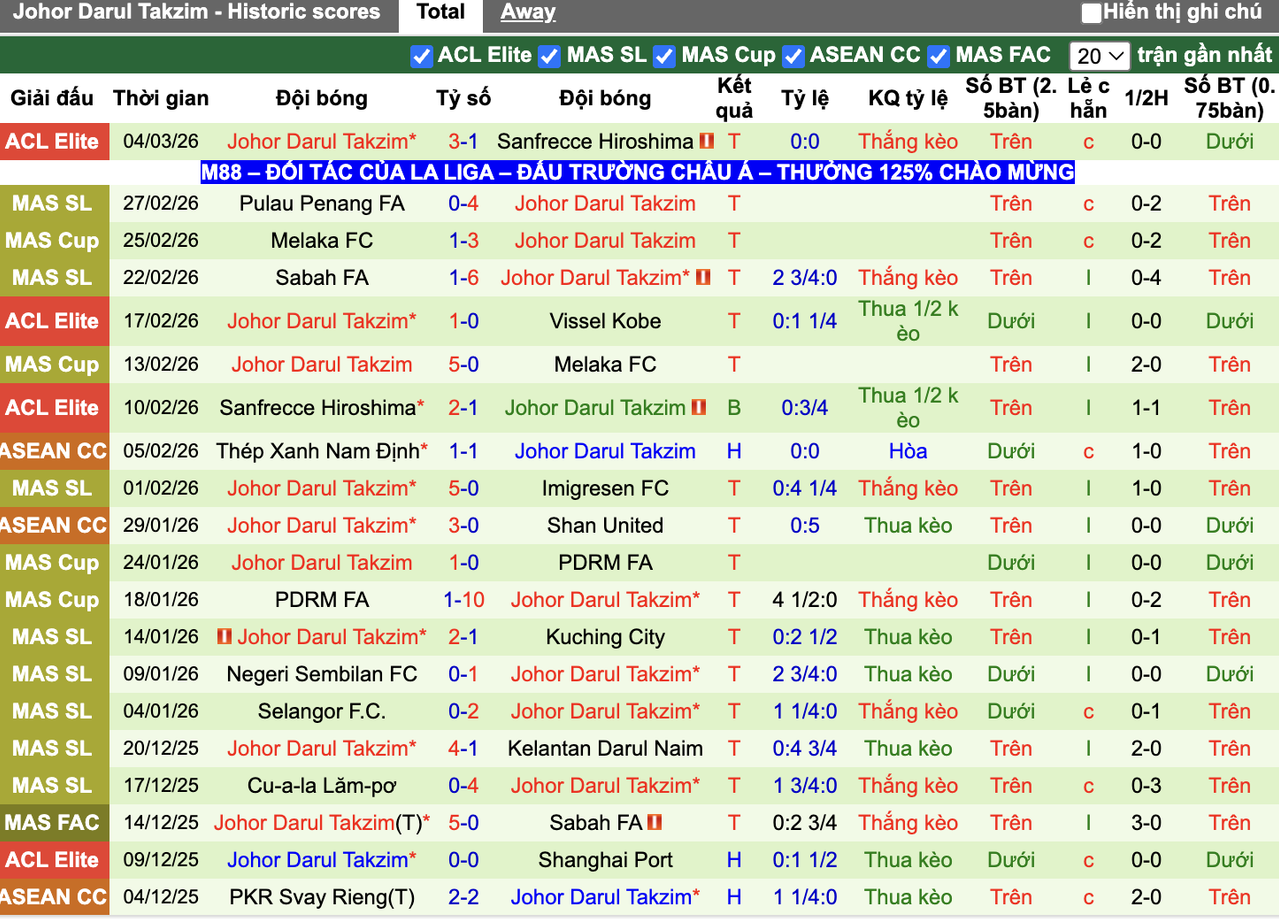Uncheck the ACL Elite filter checkbox
This screenshot has width=1279, height=922.
[421, 56]
